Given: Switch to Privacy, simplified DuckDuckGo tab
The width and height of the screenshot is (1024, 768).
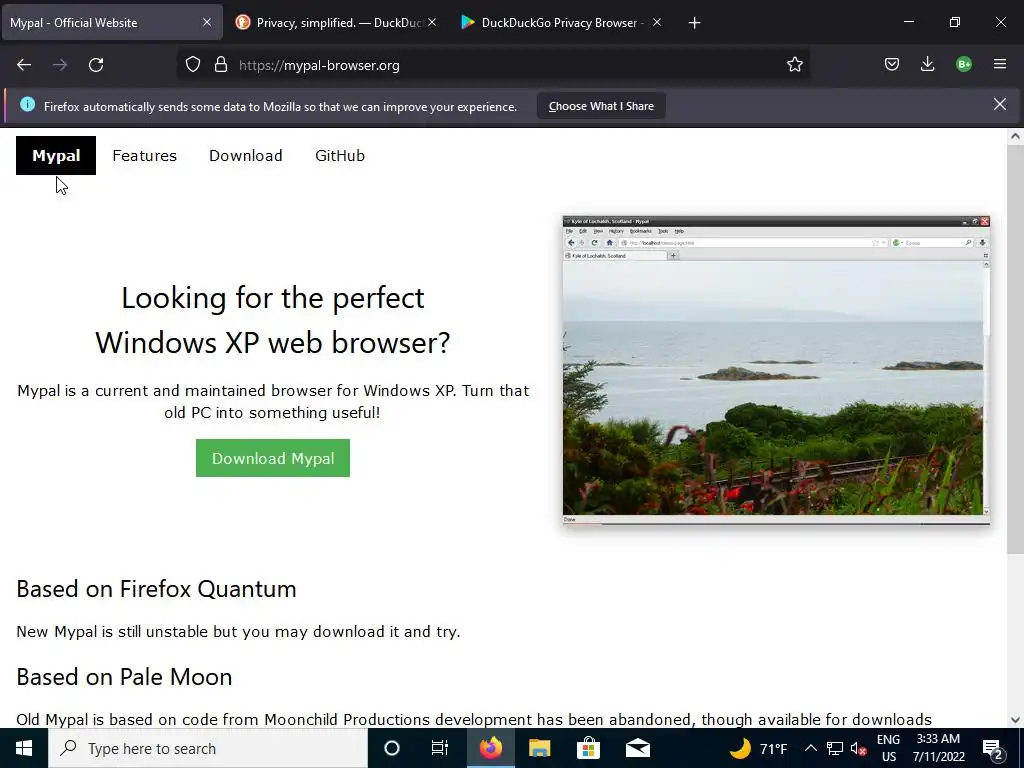Looking at the screenshot, I should 338,22.
